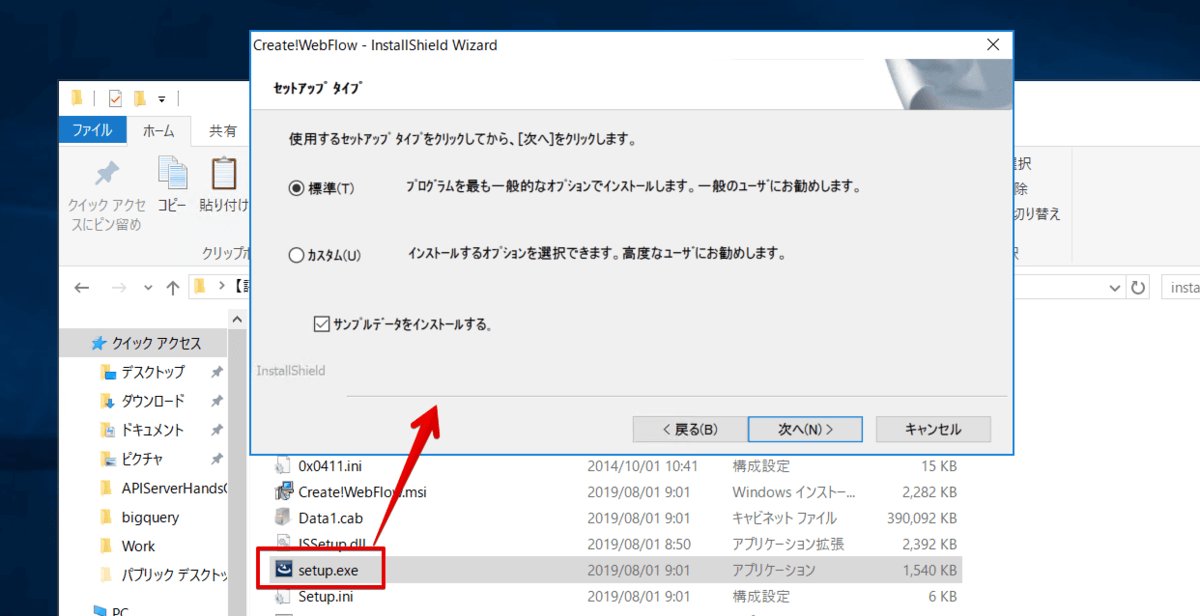
Task: Click the キャンセル cancel button
Action: click(x=933, y=429)
